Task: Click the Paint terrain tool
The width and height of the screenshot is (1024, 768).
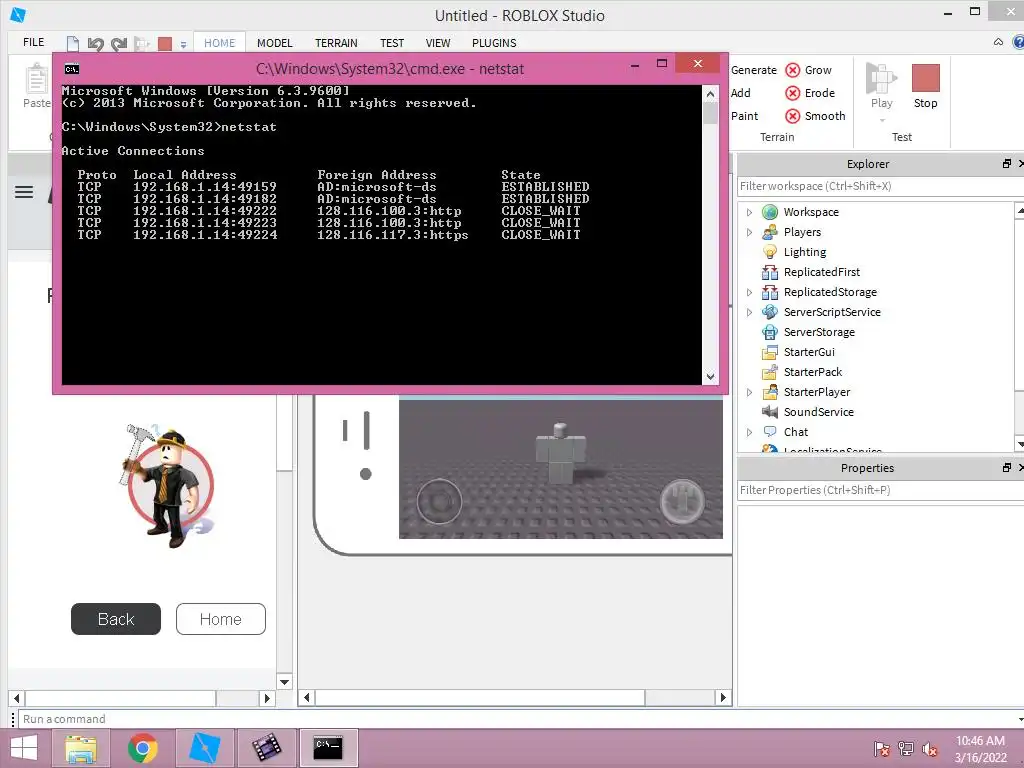Action: pos(744,116)
